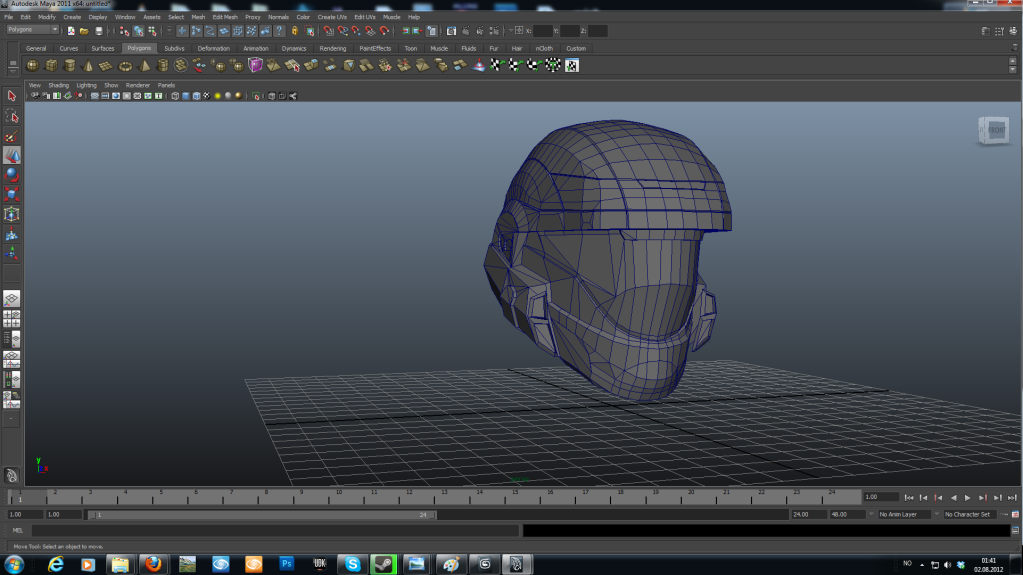Click the status line help question-mark icon
Viewport: 1023px width, 575px height.
279,31
